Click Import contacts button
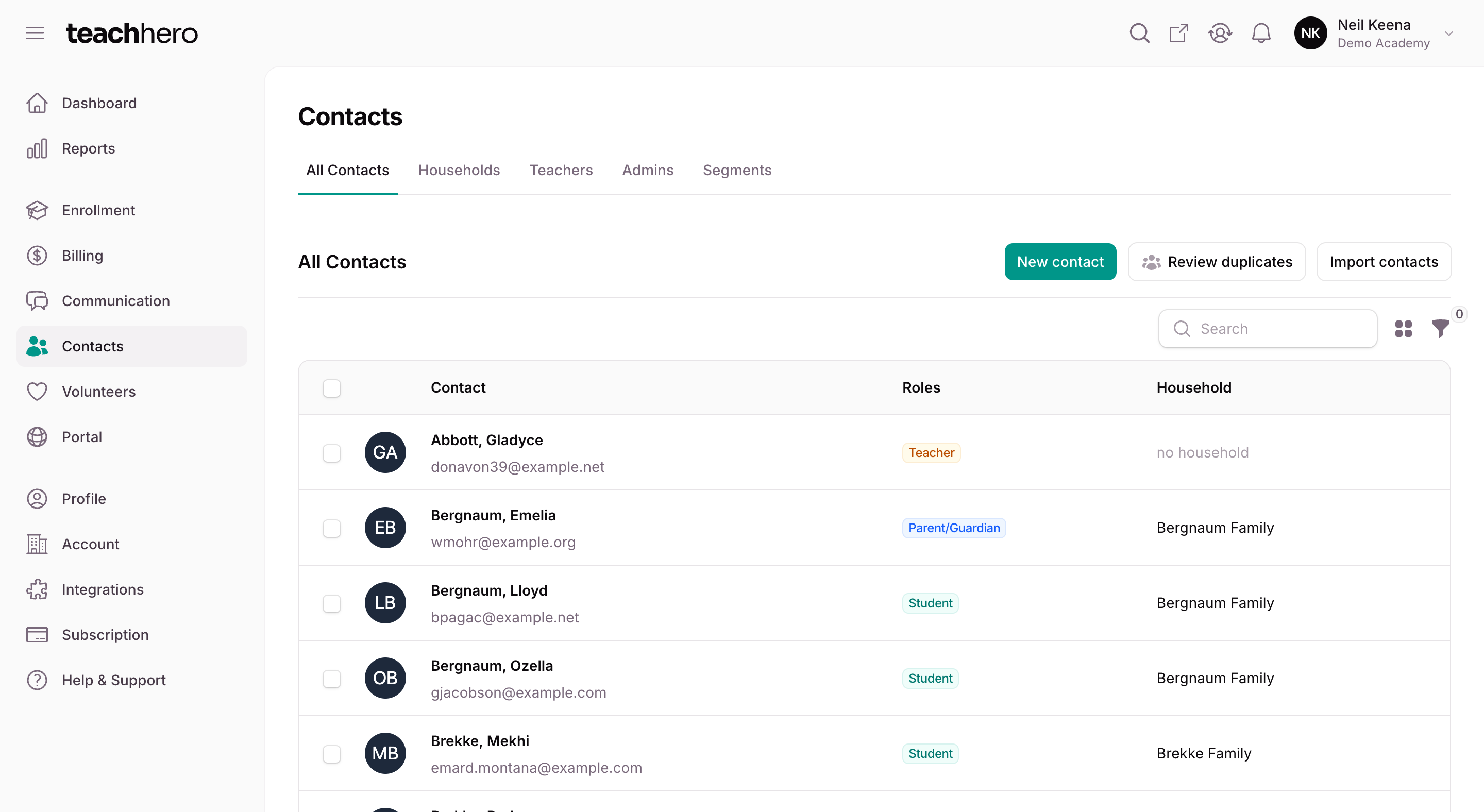The image size is (1484, 812). point(1384,262)
